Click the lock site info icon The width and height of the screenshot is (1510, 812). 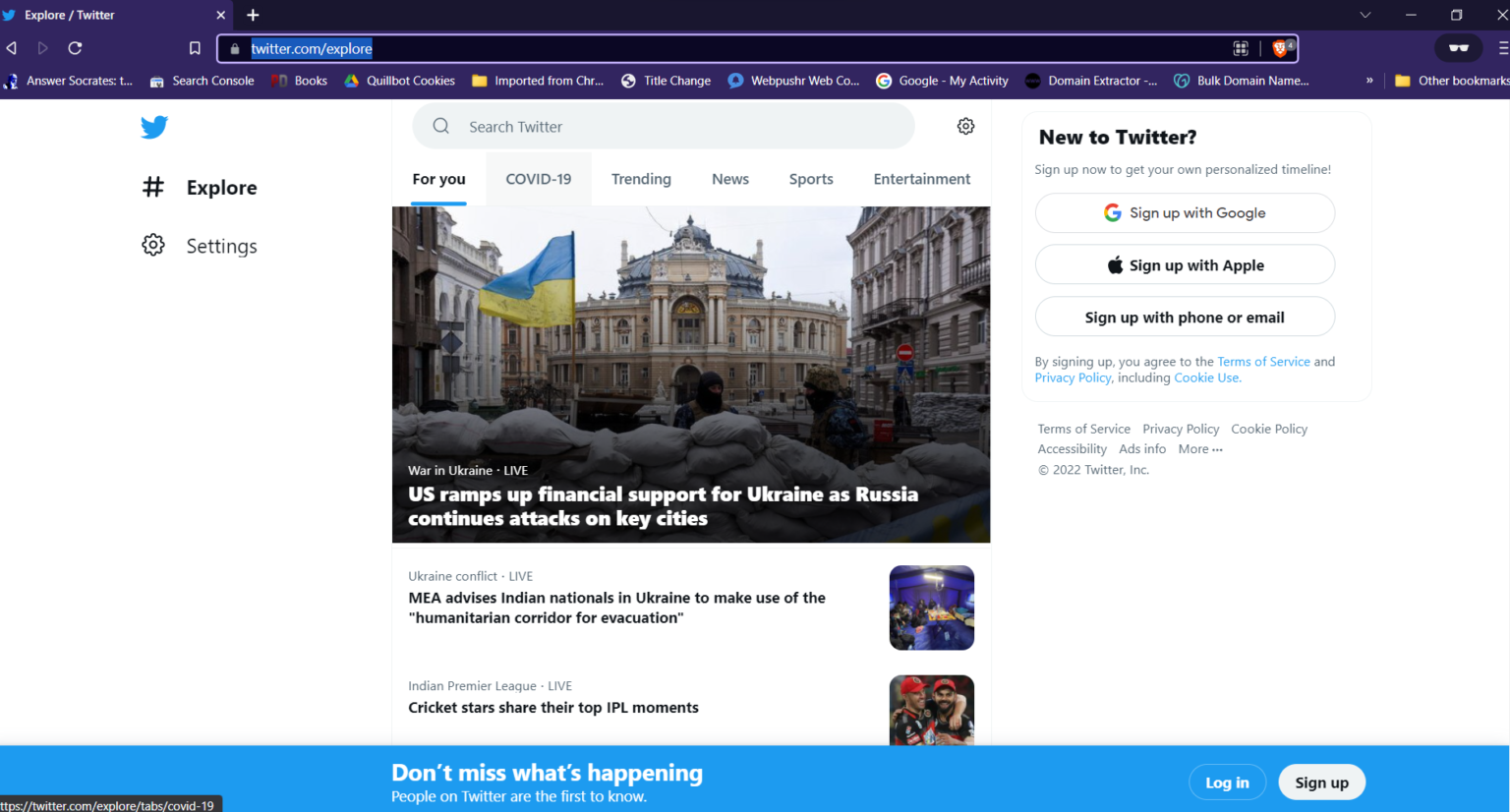tap(234, 48)
